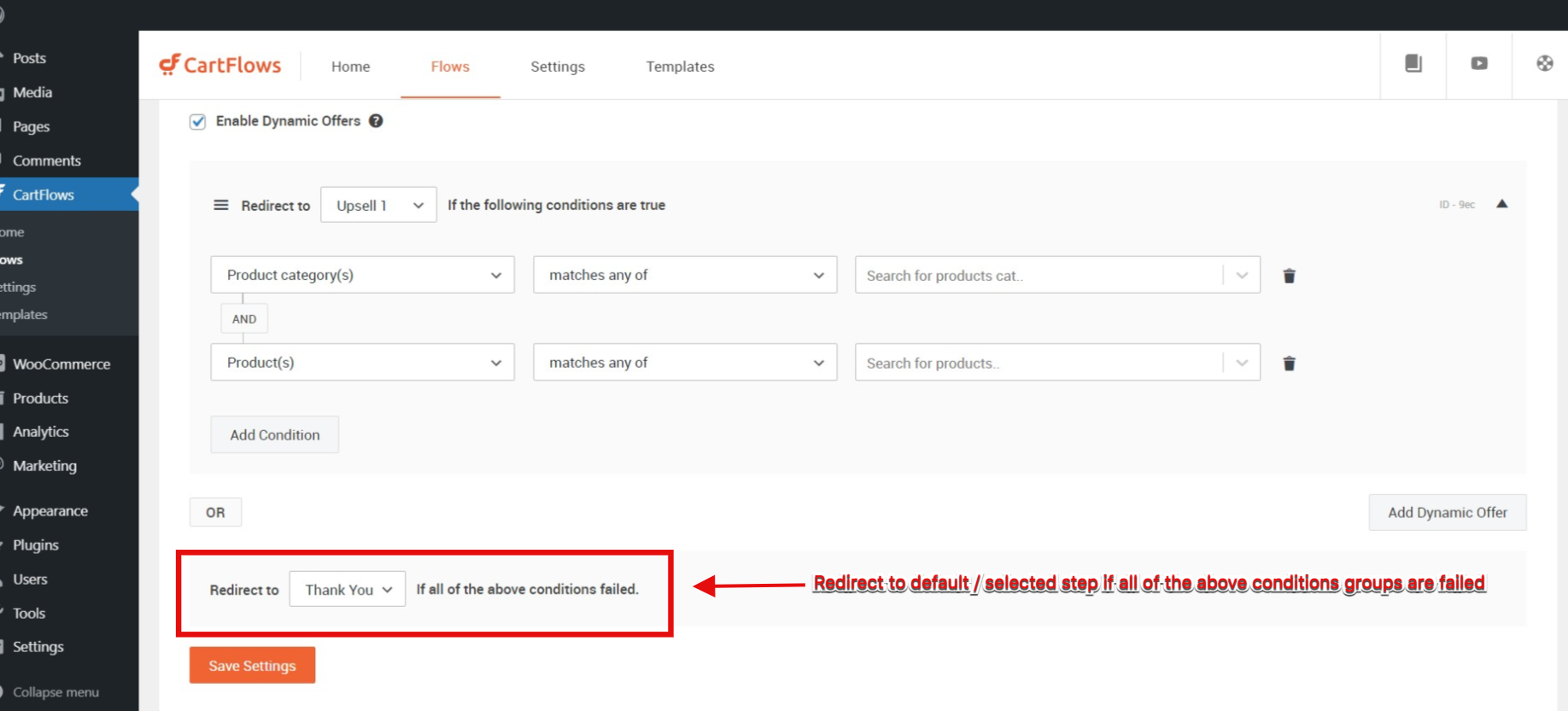Click the Enable Dynamic Offers help icon
1568x711 pixels.
(x=376, y=121)
